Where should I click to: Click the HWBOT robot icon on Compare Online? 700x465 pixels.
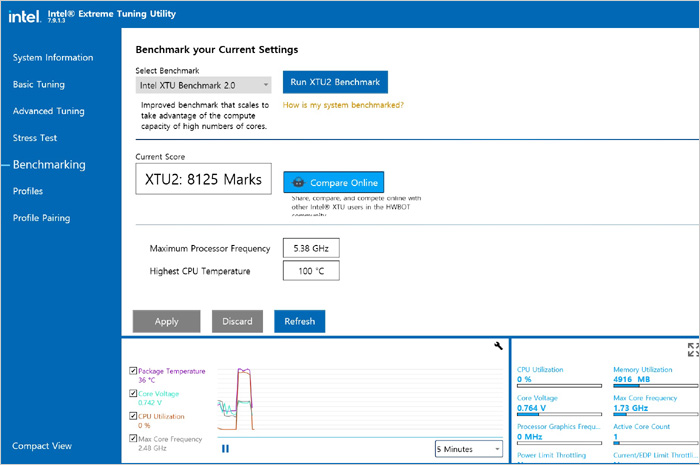coord(298,182)
